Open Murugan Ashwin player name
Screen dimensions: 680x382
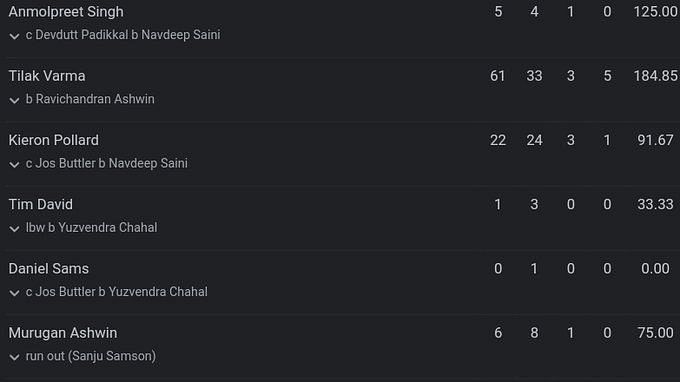[63, 333]
